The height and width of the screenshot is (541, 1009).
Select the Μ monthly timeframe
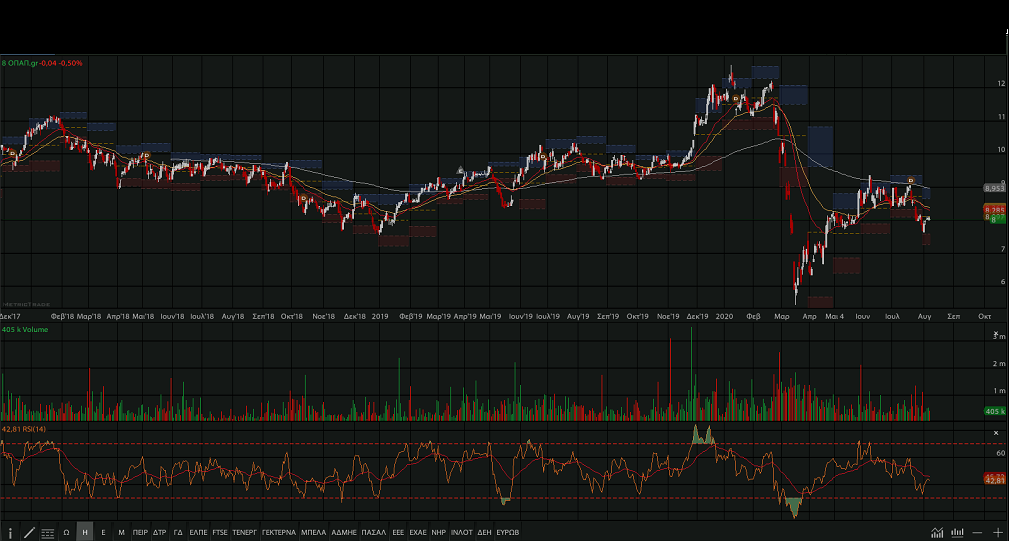tap(121, 533)
